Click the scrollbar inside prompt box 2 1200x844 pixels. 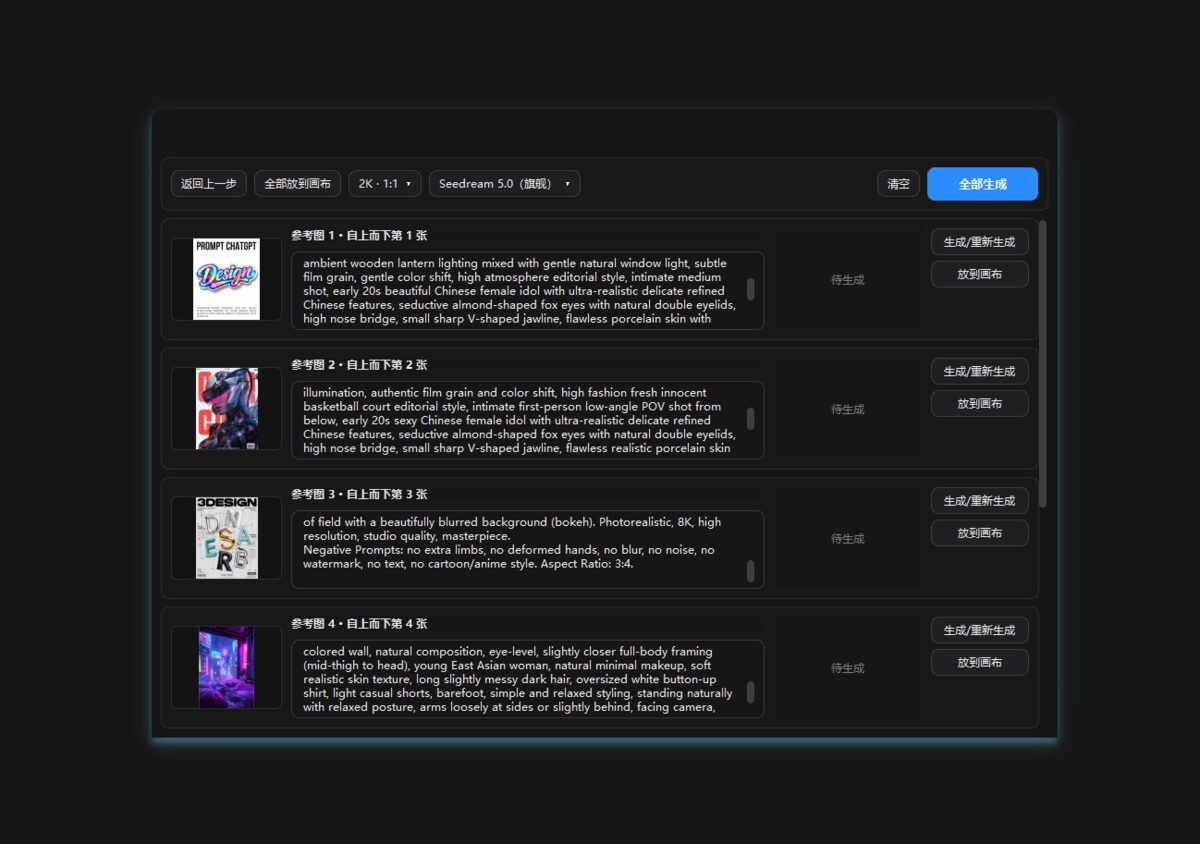[751, 419]
